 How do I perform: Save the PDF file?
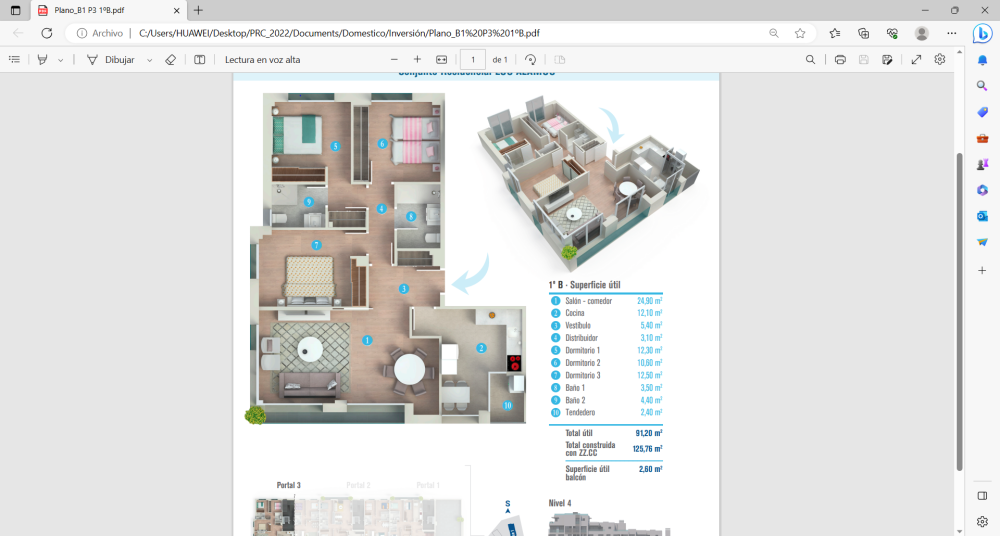click(x=864, y=59)
